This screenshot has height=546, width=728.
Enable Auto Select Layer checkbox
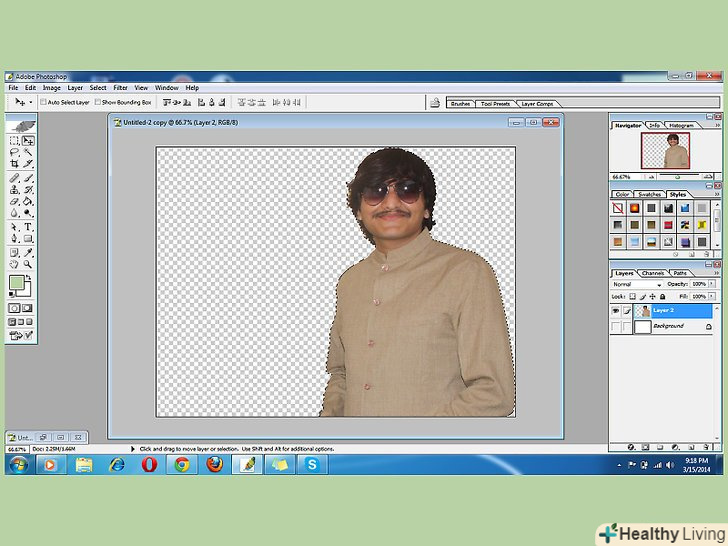click(x=44, y=102)
